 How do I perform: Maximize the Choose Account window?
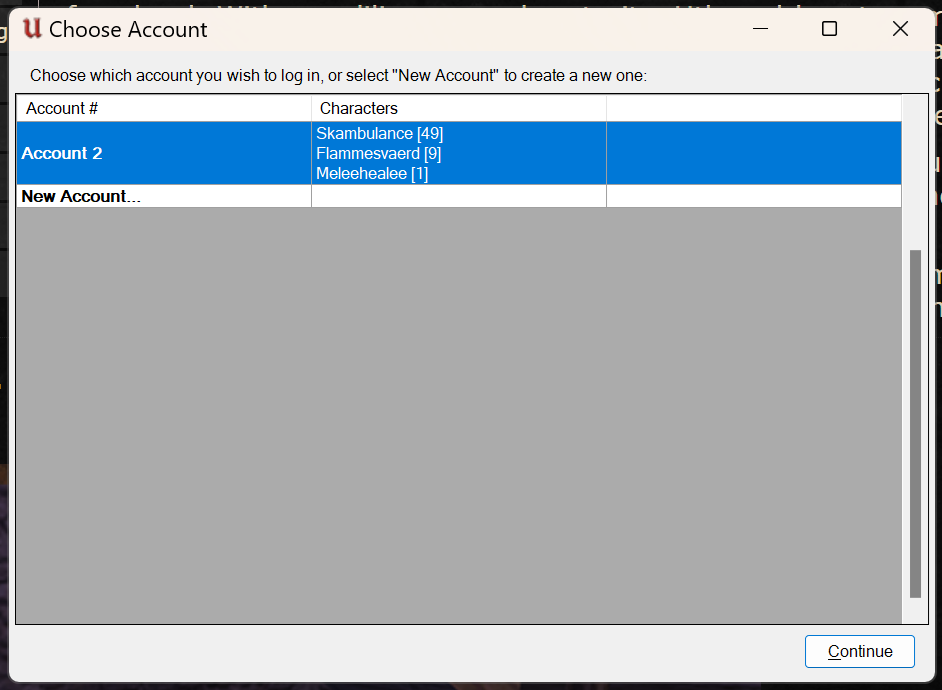(x=829, y=29)
